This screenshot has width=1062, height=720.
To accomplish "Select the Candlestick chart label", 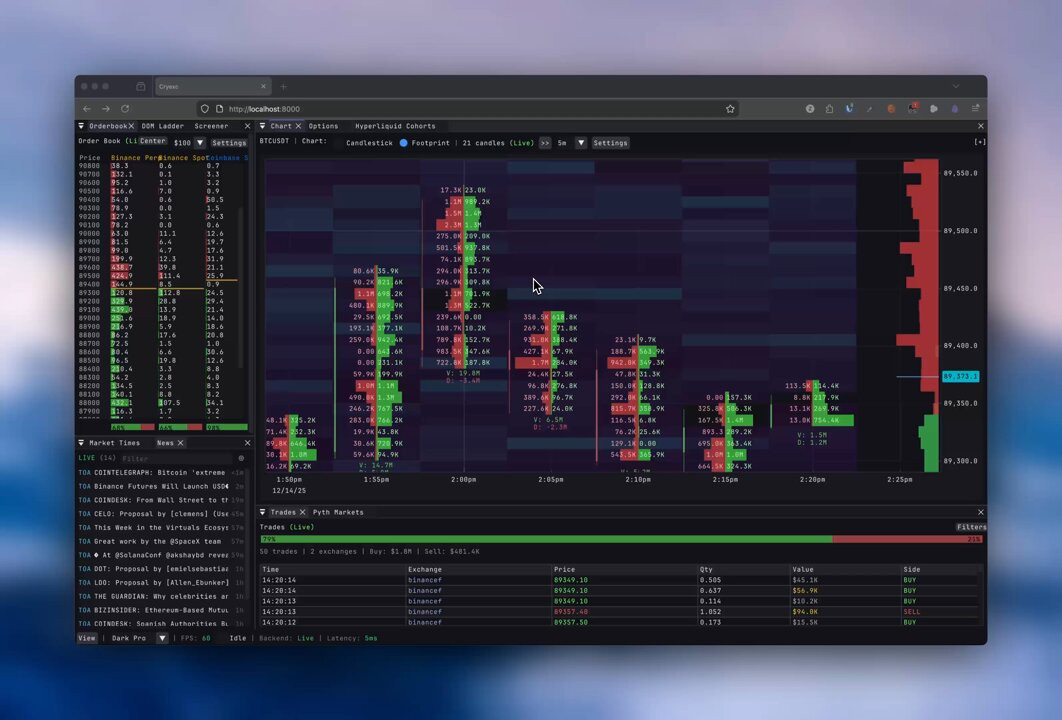I will (369, 143).
